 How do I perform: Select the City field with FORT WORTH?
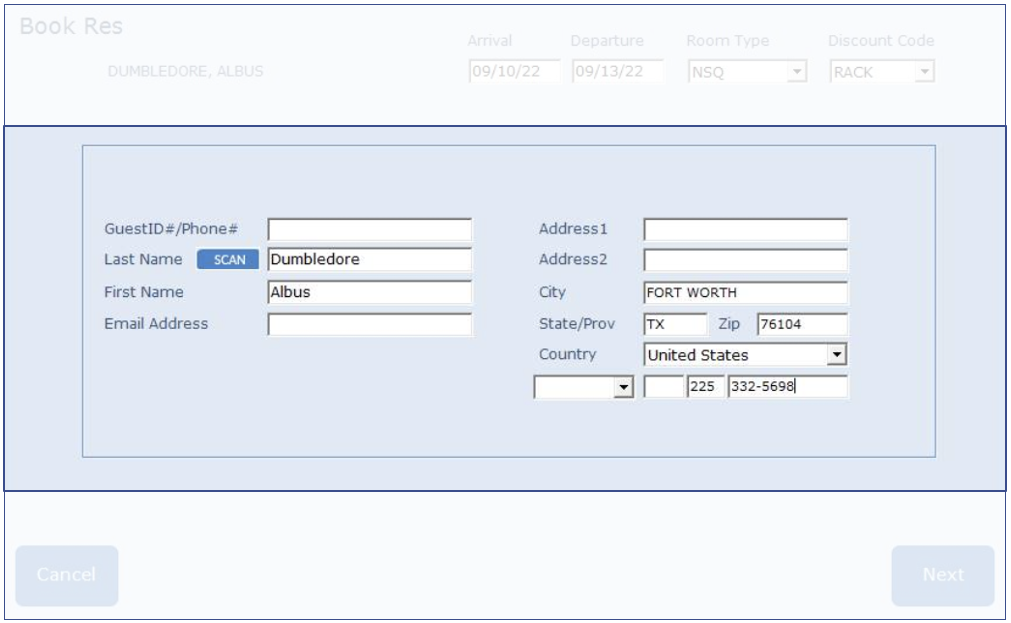pos(745,293)
